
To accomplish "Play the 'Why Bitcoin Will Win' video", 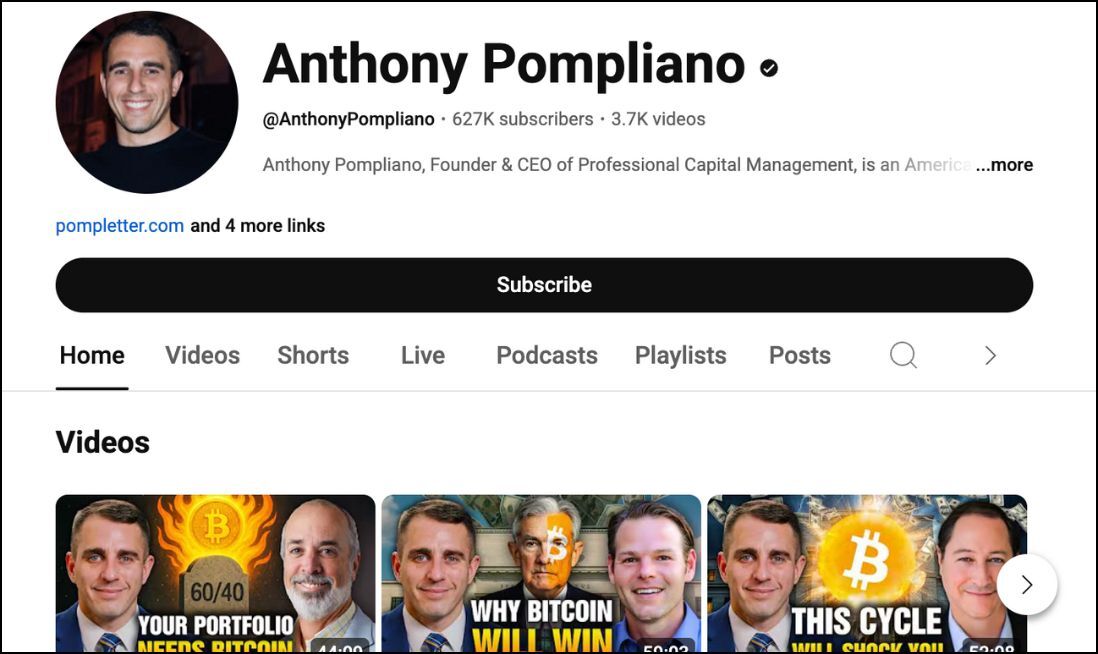I will [x=541, y=573].
